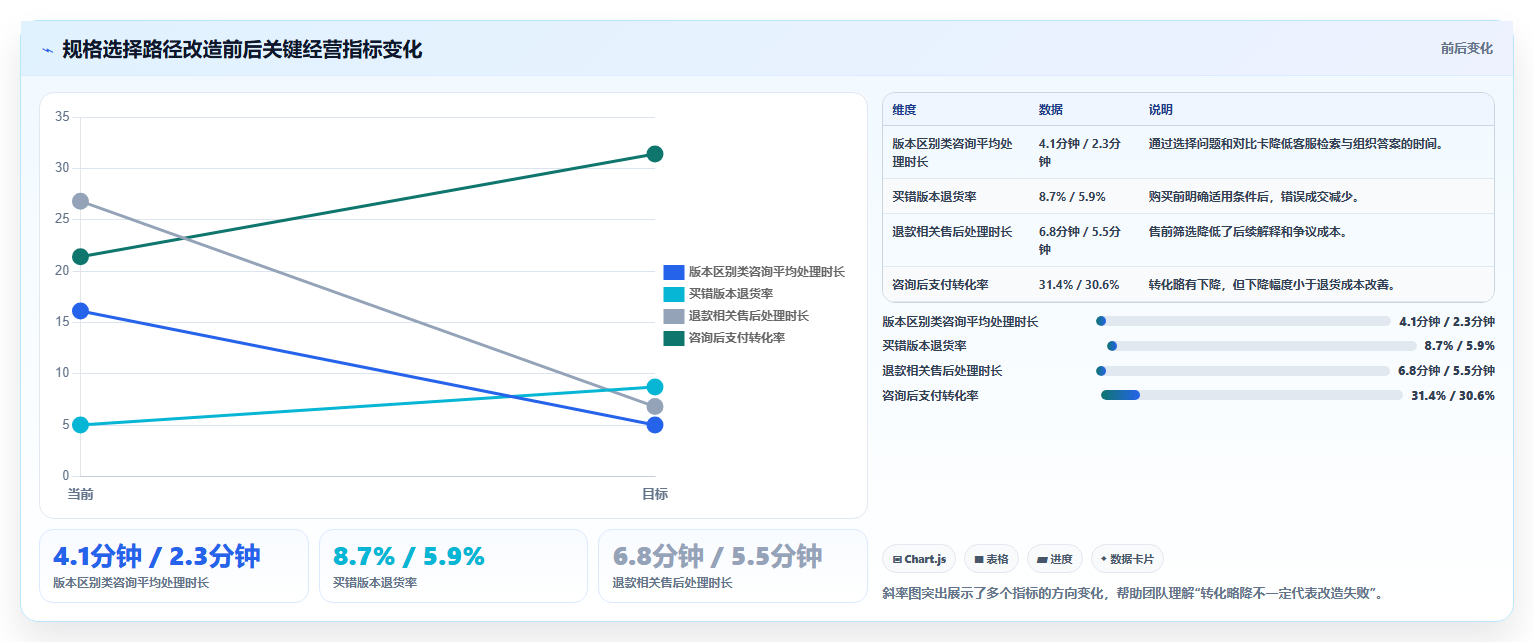
Task: Click description 购买前明确适用条件后，错误成交减少
Action: (1254, 197)
